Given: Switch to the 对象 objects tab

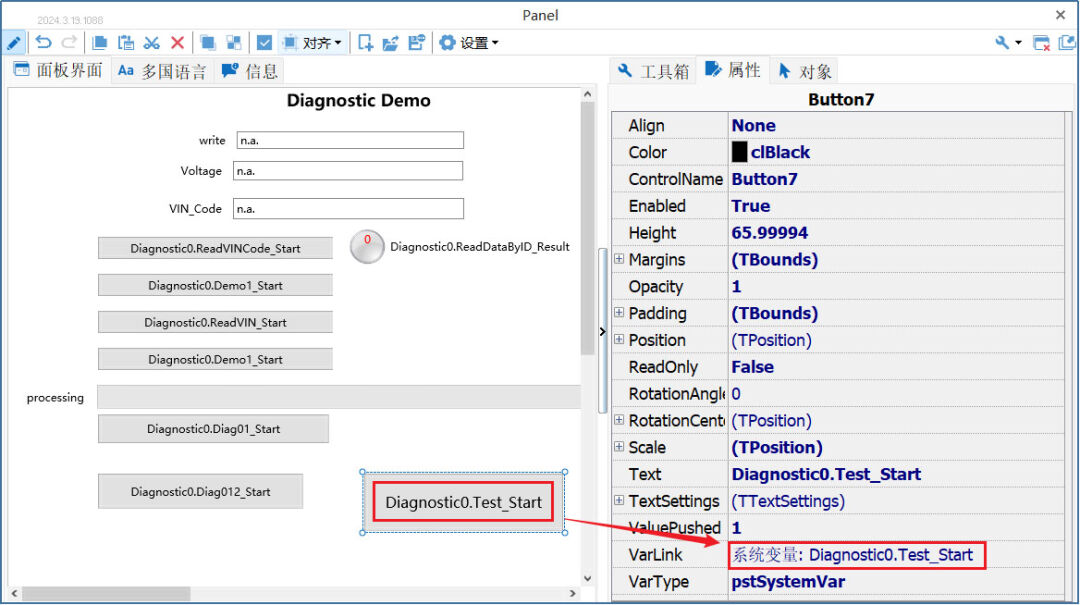Looking at the screenshot, I should pos(804,71).
